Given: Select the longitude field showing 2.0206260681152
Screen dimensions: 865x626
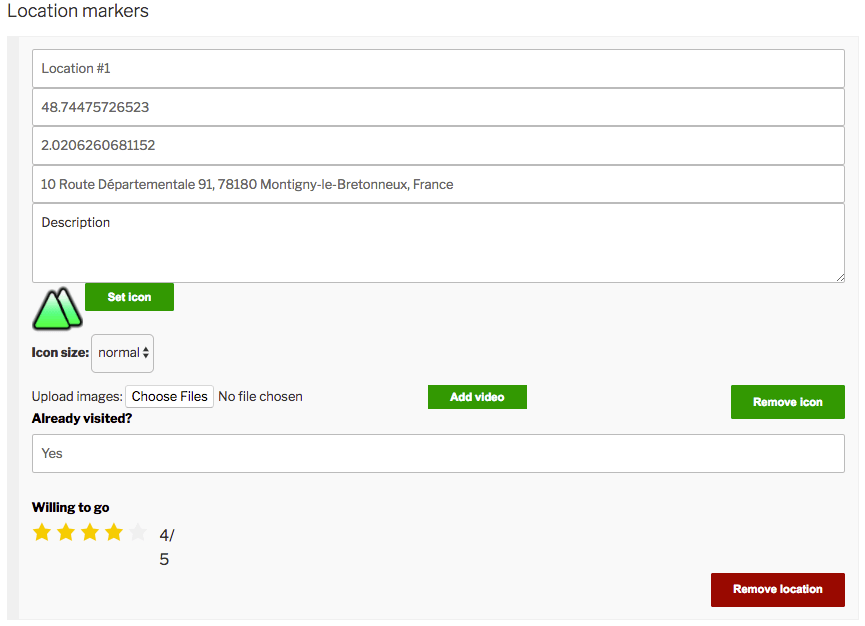Looking at the screenshot, I should (438, 145).
